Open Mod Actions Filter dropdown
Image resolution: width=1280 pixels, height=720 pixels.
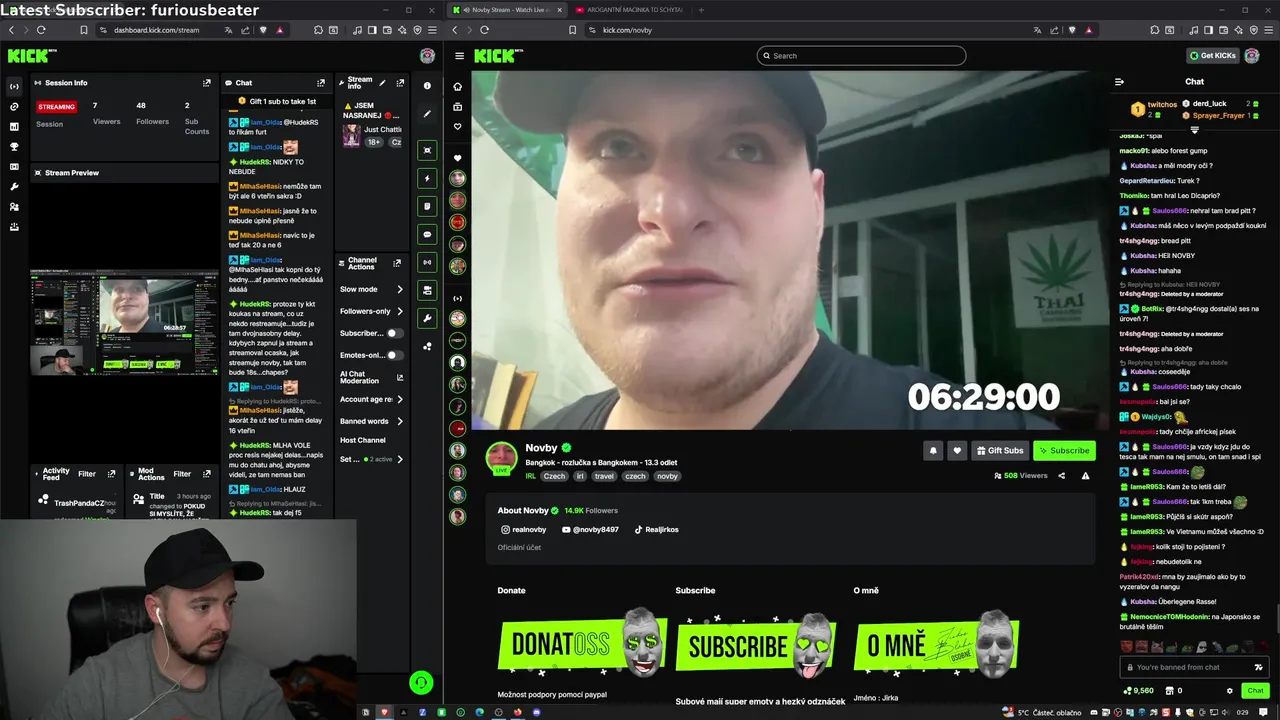point(182,474)
